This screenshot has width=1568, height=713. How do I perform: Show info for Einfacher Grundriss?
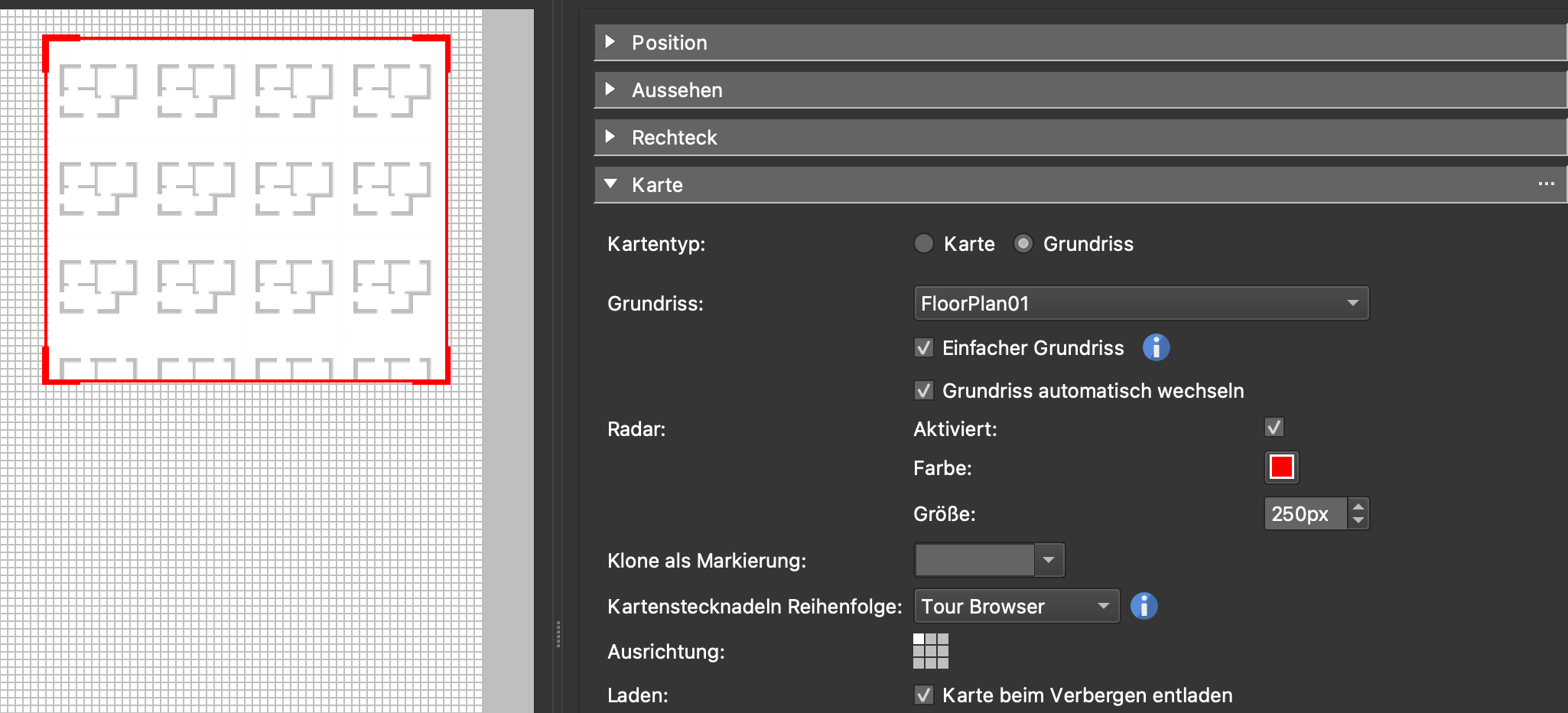[1156, 347]
